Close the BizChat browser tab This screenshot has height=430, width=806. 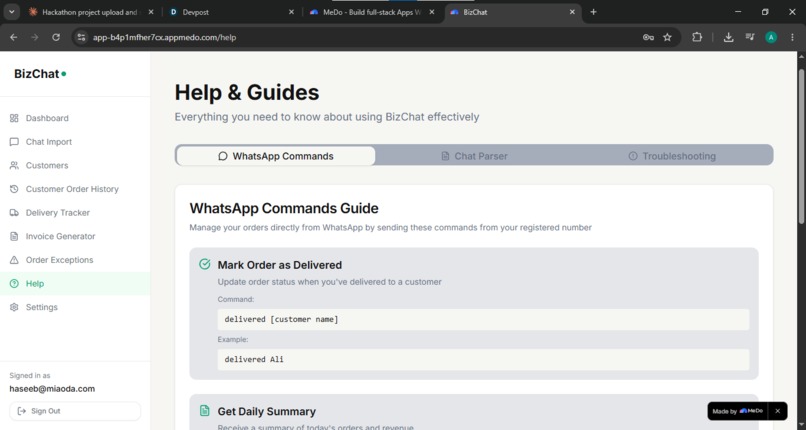point(572,12)
